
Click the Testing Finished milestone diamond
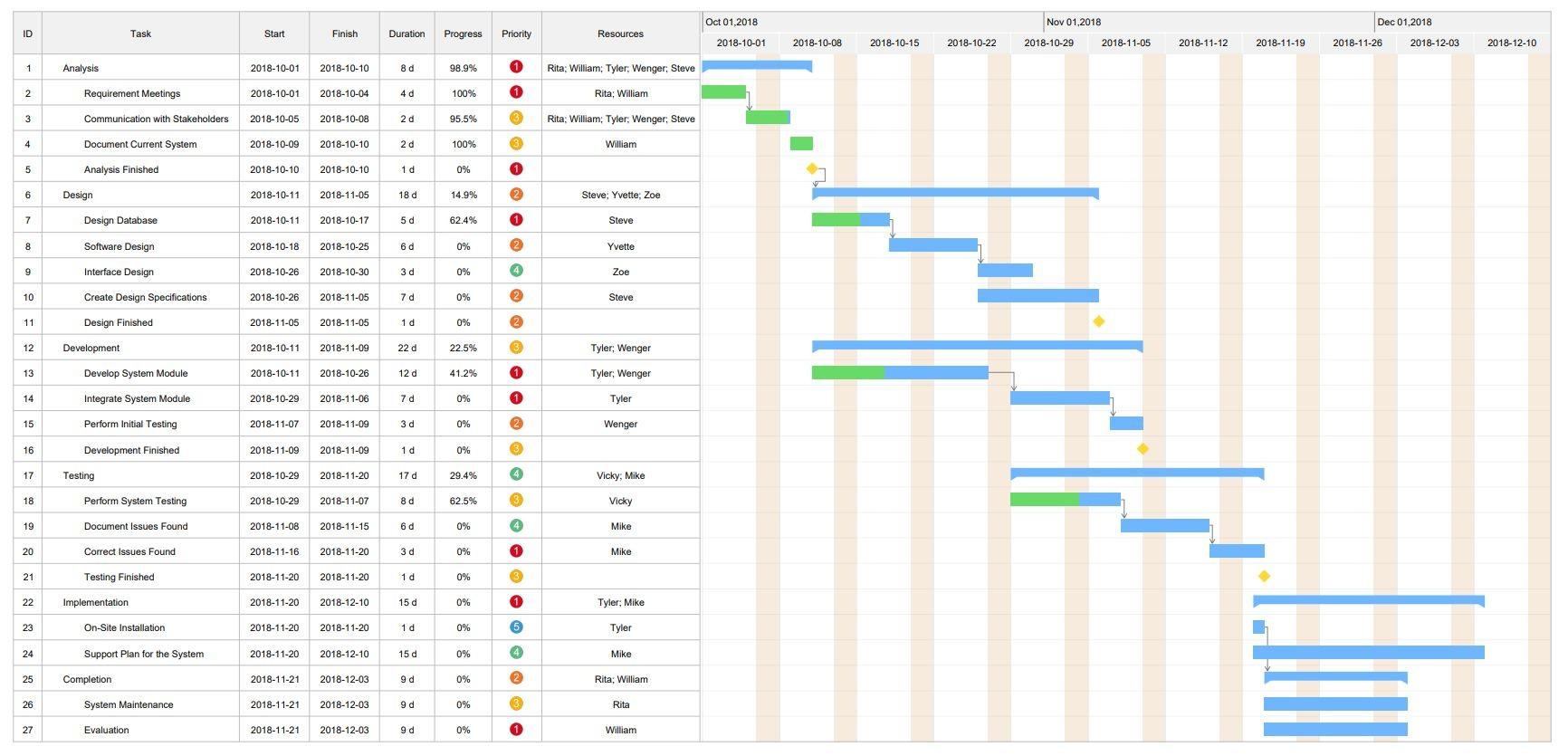click(x=1265, y=576)
